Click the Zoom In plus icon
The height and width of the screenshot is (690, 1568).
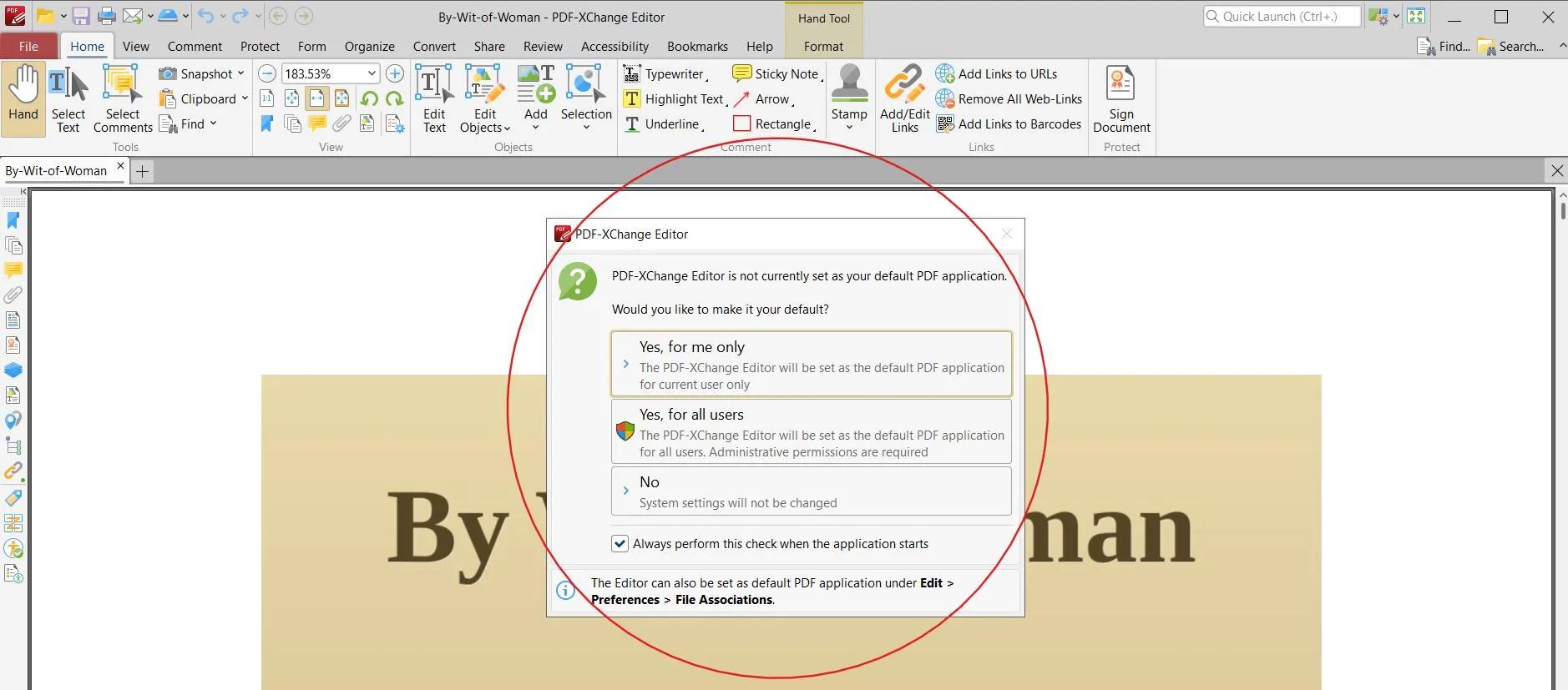tap(395, 74)
